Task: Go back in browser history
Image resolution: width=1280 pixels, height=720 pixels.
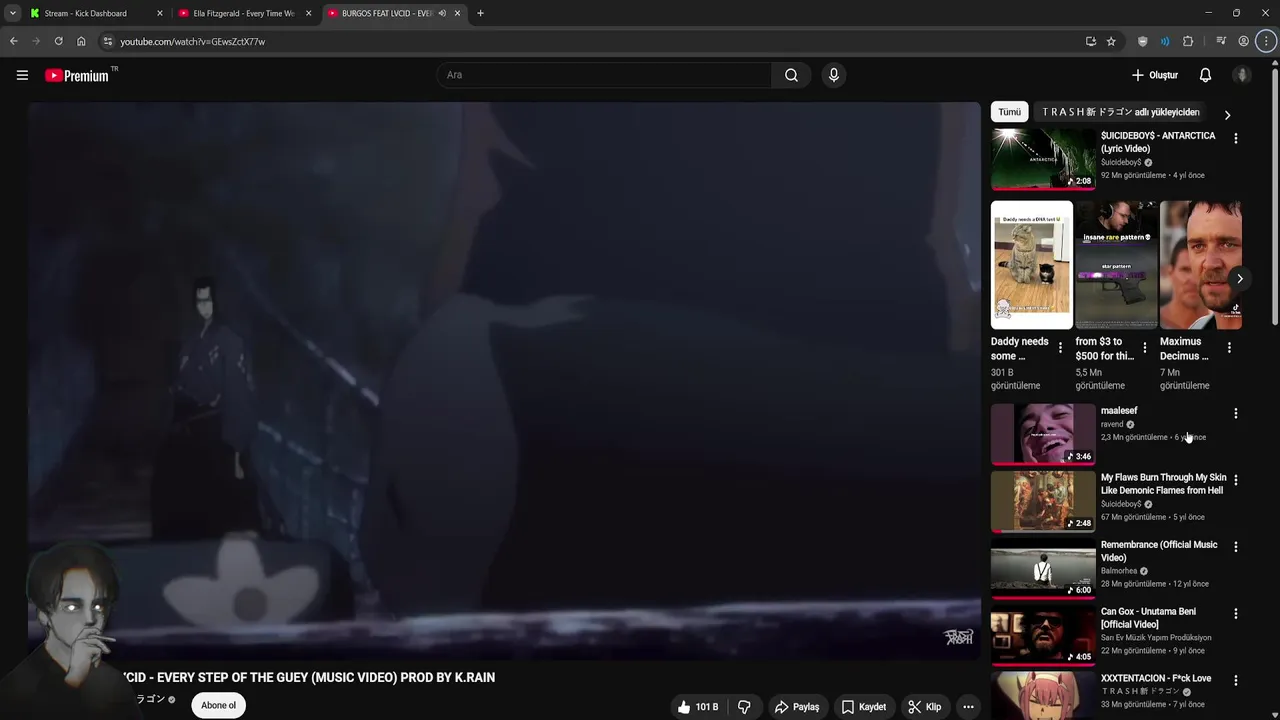Action: 13,41
